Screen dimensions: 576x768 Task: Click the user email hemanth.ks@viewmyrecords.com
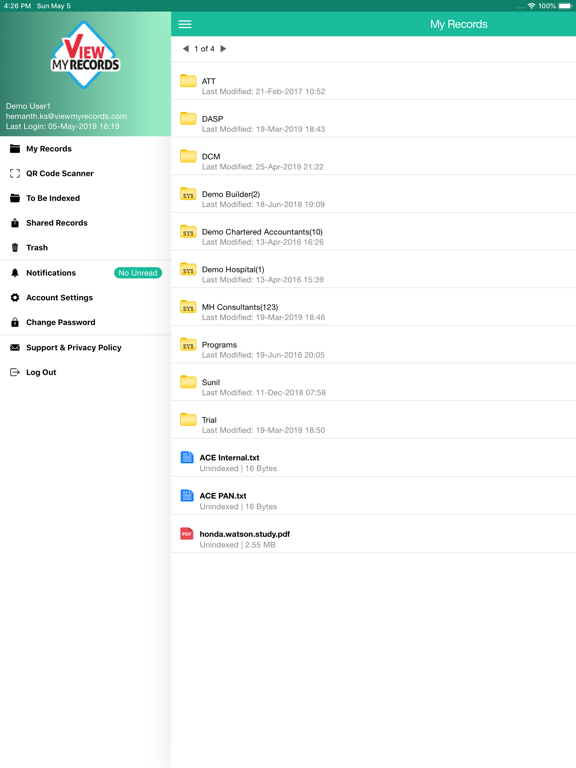tap(66, 116)
